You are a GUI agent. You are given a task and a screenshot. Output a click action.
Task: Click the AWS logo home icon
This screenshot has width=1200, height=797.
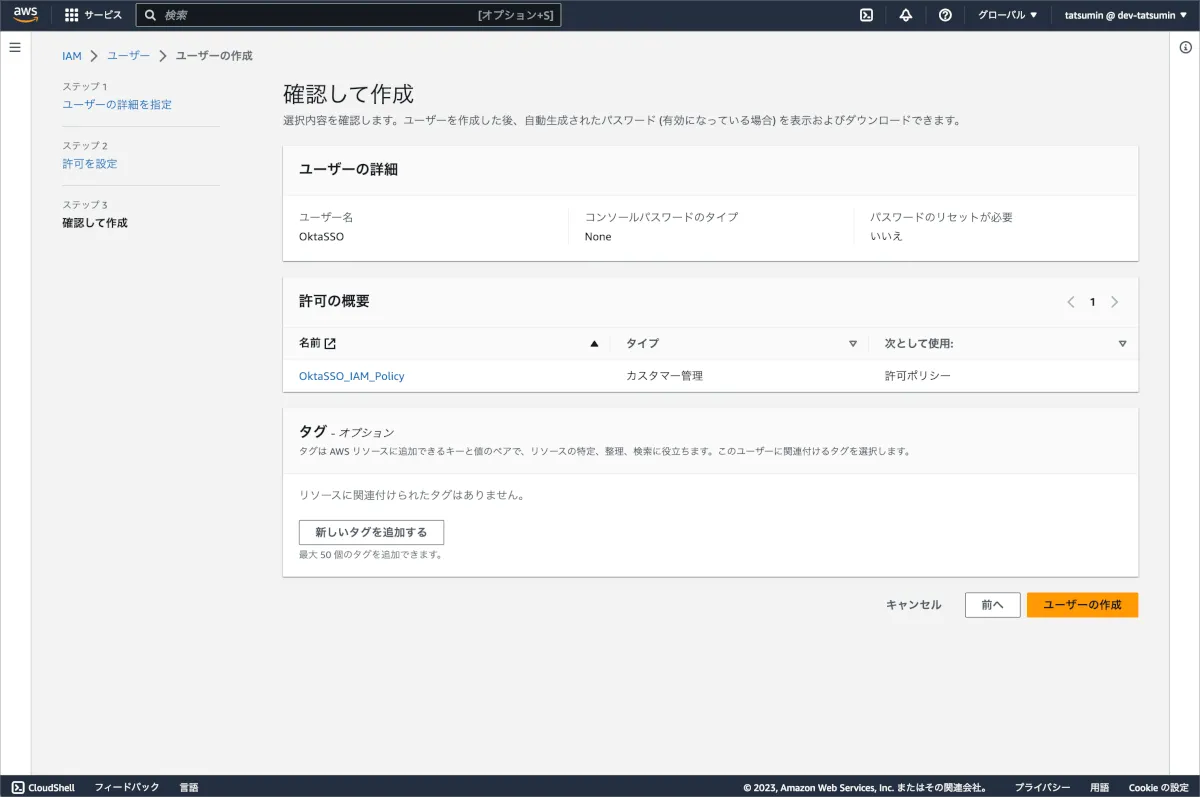[25, 15]
